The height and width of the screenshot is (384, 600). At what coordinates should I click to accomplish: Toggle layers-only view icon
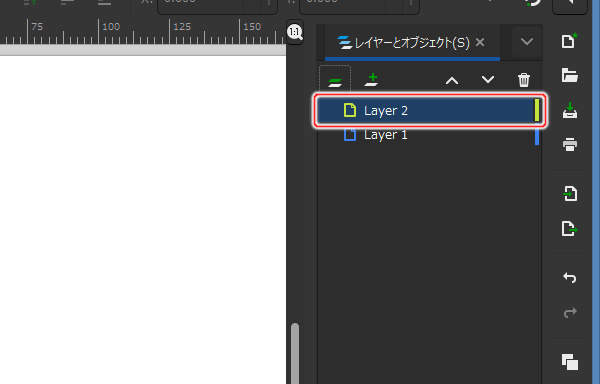(x=335, y=81)
